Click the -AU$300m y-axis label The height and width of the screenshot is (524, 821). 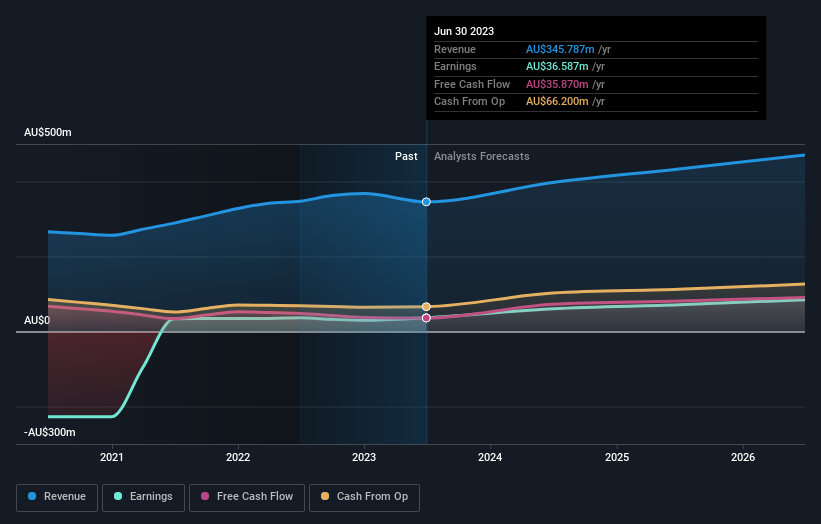(x=50, y=432)
